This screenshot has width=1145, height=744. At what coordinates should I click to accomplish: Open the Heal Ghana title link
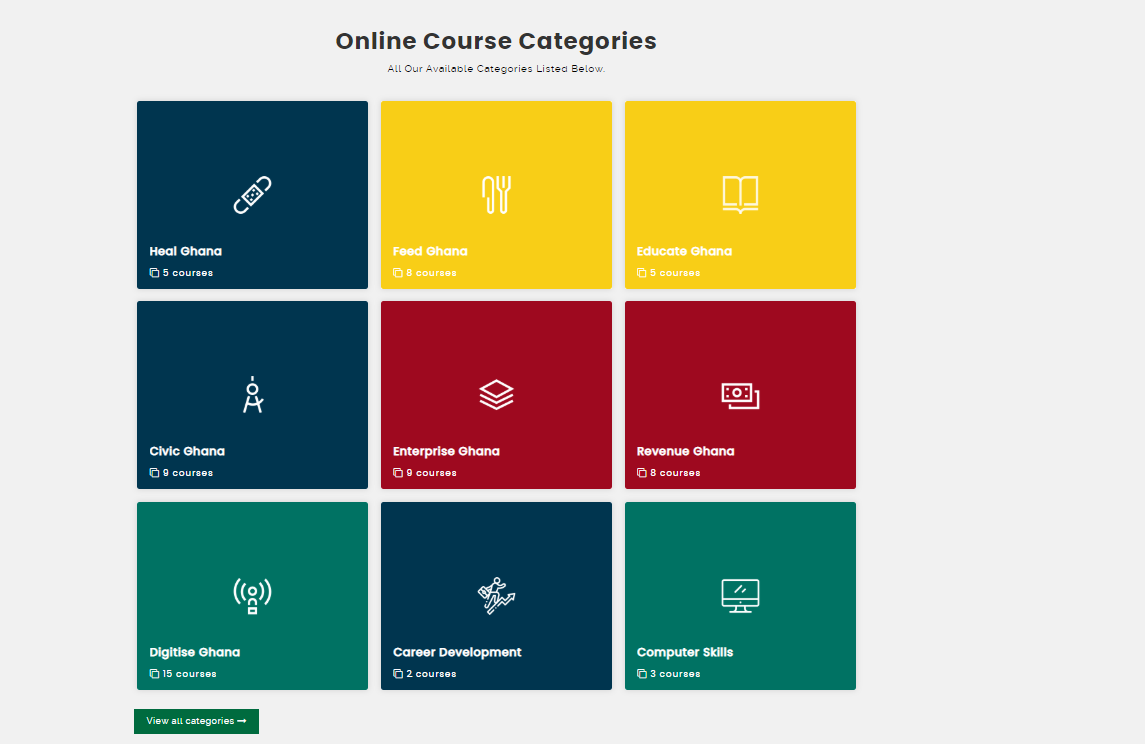coord(186,251)
